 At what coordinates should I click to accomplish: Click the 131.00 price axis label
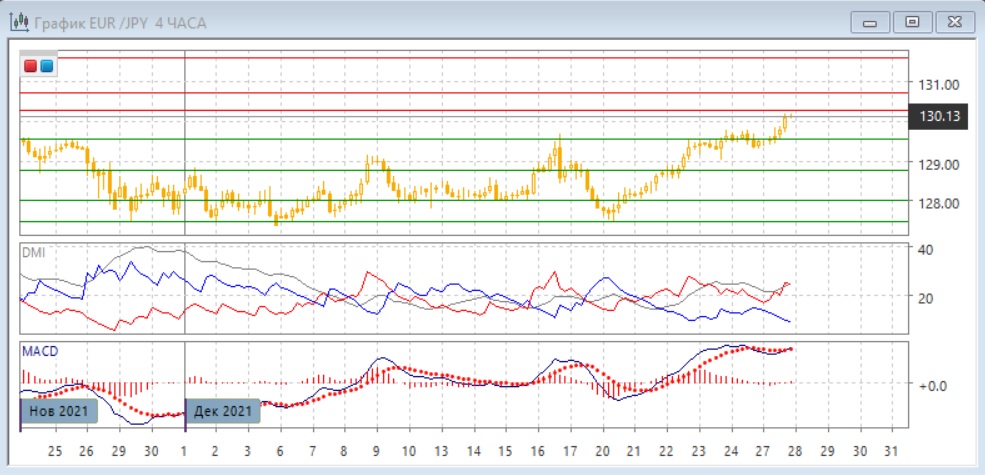tap(939, 84)
